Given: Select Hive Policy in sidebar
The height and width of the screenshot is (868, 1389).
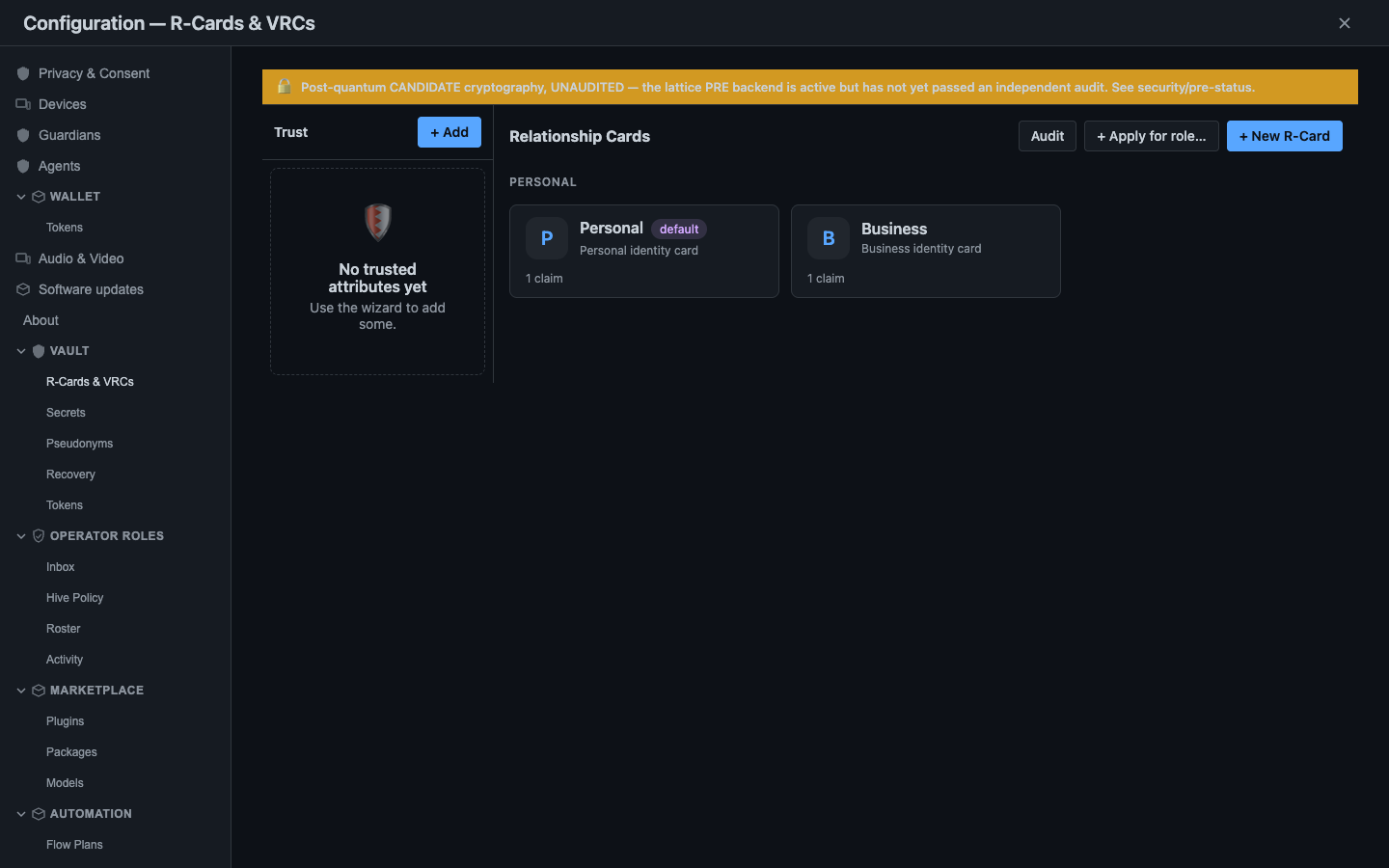Looking at the screenshot, I should (x=74, y=598).
